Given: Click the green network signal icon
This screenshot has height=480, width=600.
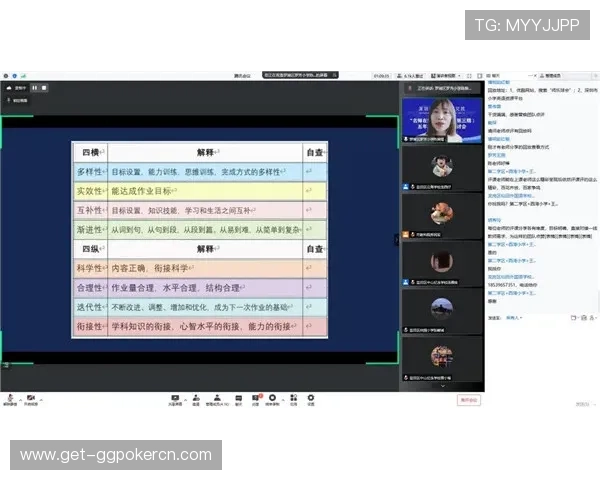Looking at the screenshot, I should tap(23, 76).
